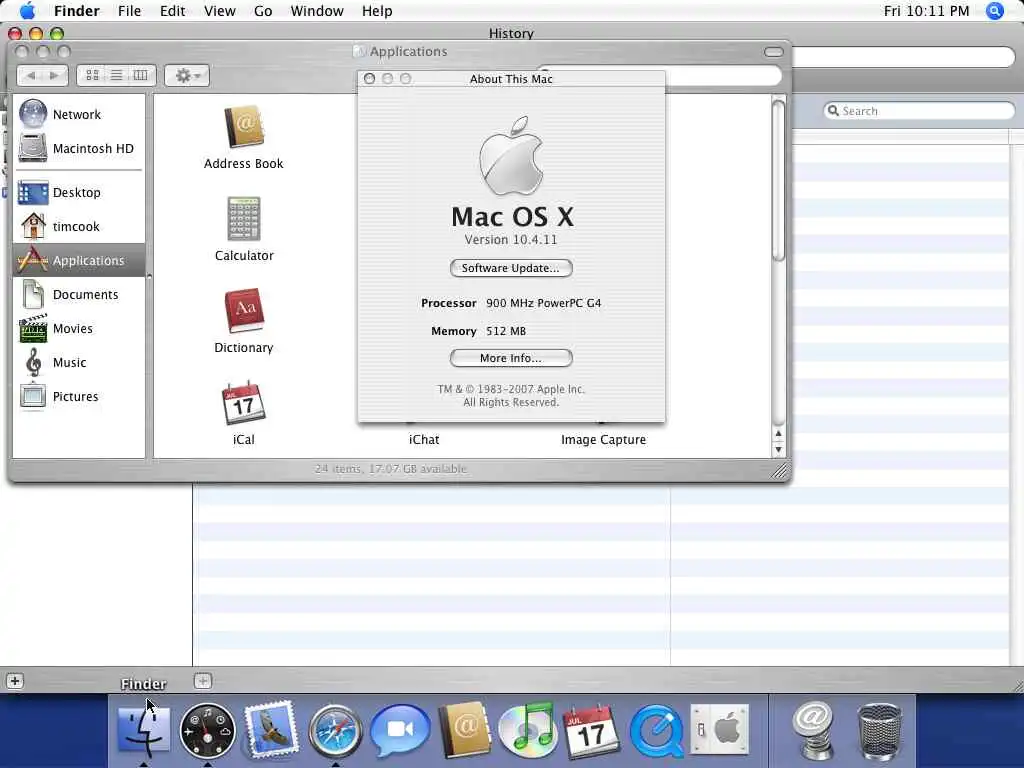
Task: Open the File menu
Action: pos(129,11)
